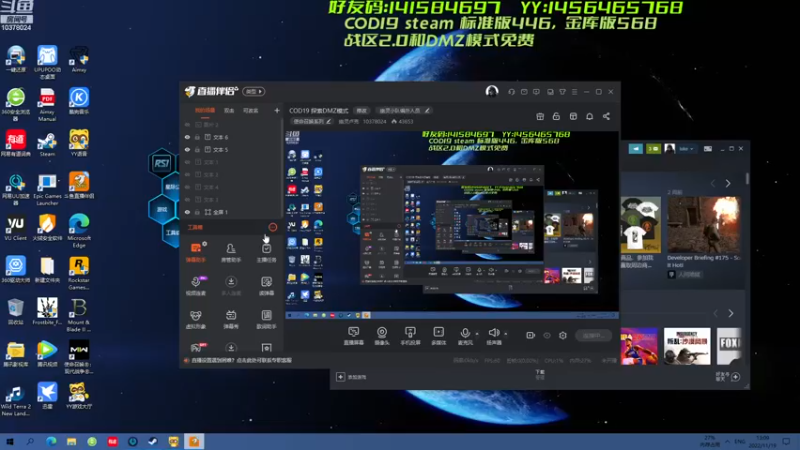This screenshot has width=800, height=450.
Task: Open Microsoft Edge from the taskbar
Action: (51, 441)
